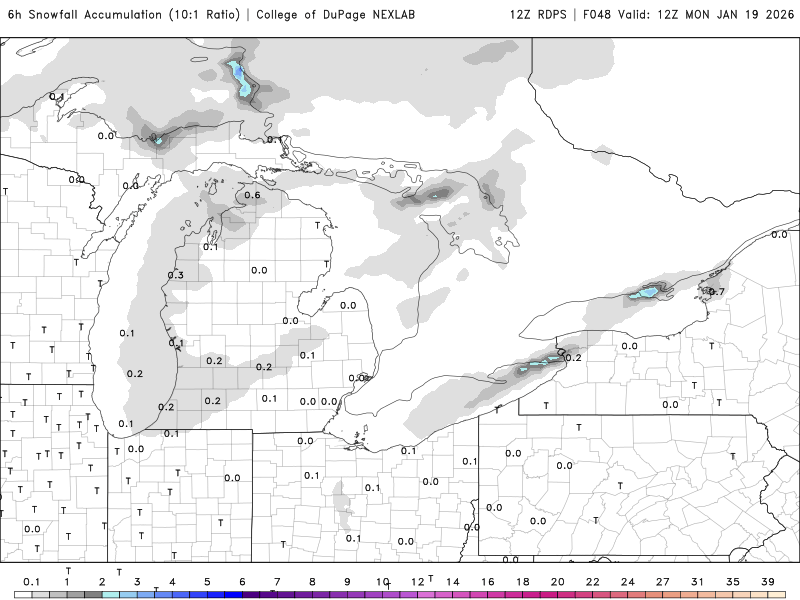Image resolution: width=800 pixels, height=600 pixels.
Task: Click the legend scale label 9
Action: [x=347, y=582]
